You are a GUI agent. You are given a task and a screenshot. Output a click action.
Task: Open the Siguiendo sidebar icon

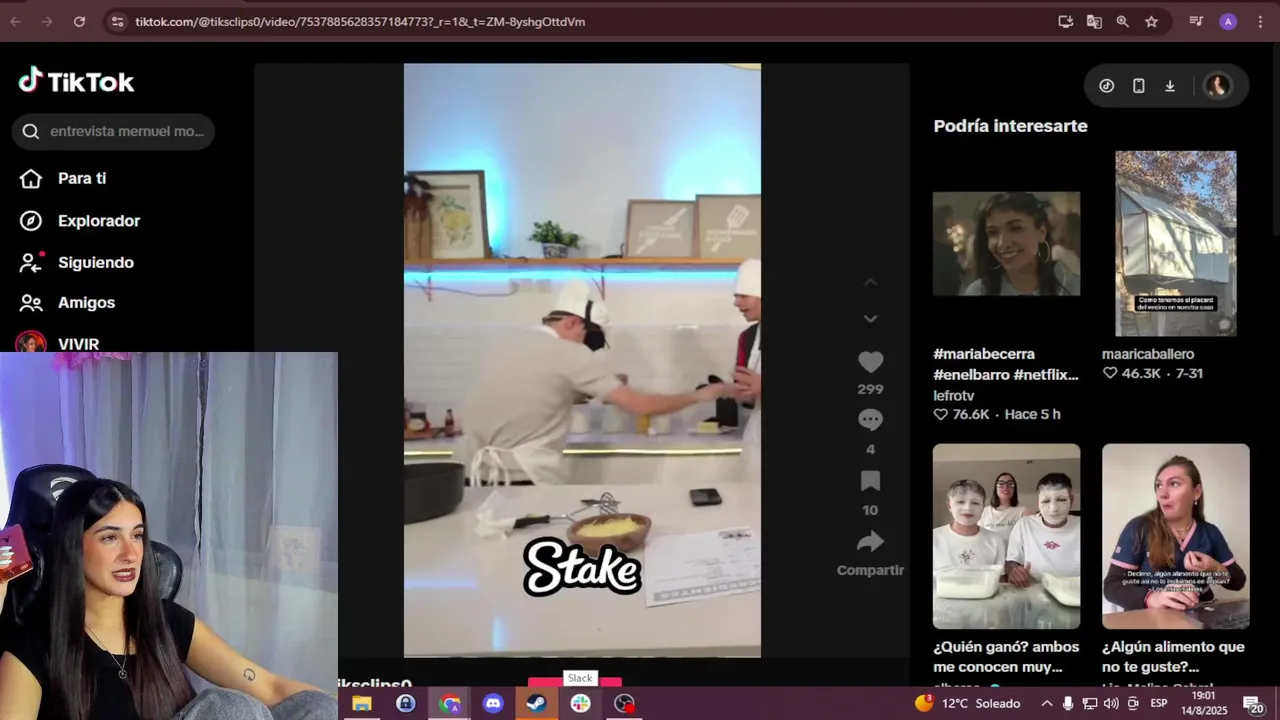[x=31, y=263]
